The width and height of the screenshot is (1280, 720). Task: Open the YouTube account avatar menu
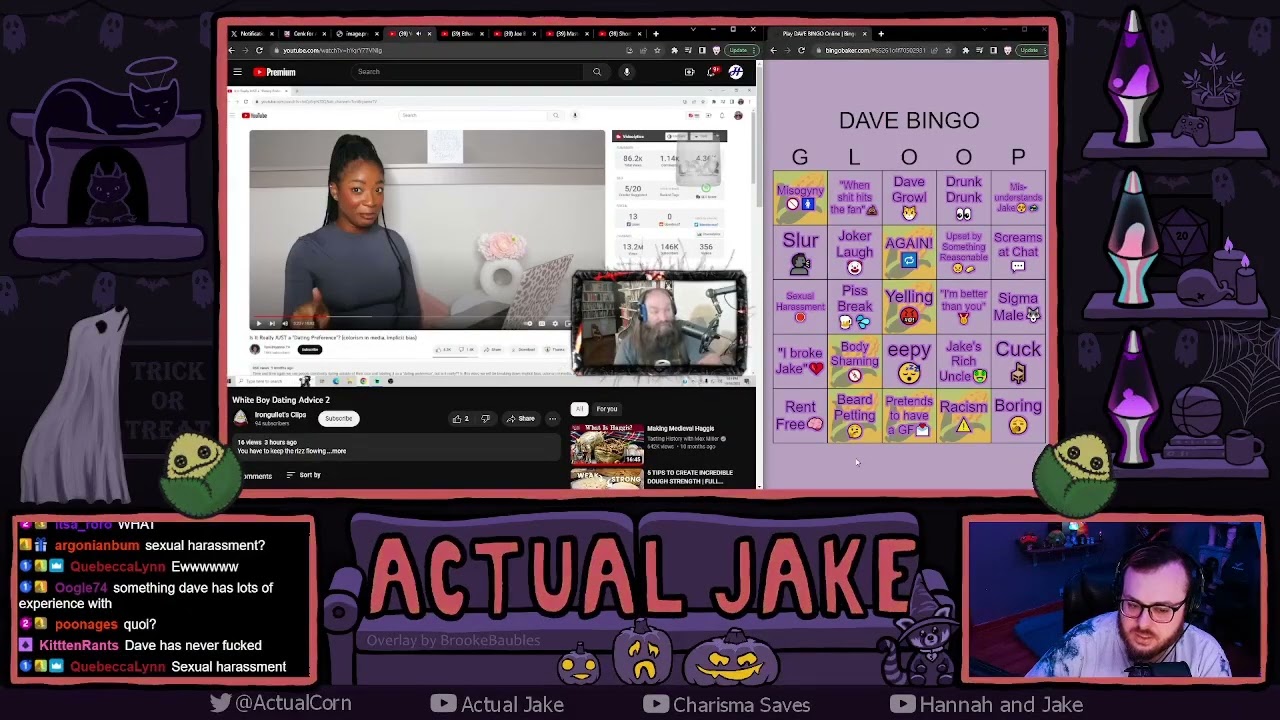pyautogui.click(x=736, y=72)
